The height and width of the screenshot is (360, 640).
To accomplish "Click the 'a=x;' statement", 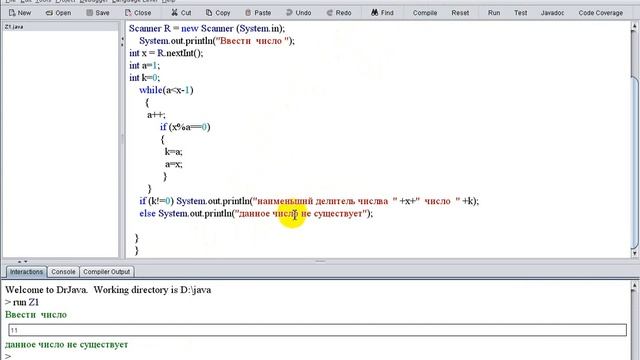I will click(x=173, y=164).
